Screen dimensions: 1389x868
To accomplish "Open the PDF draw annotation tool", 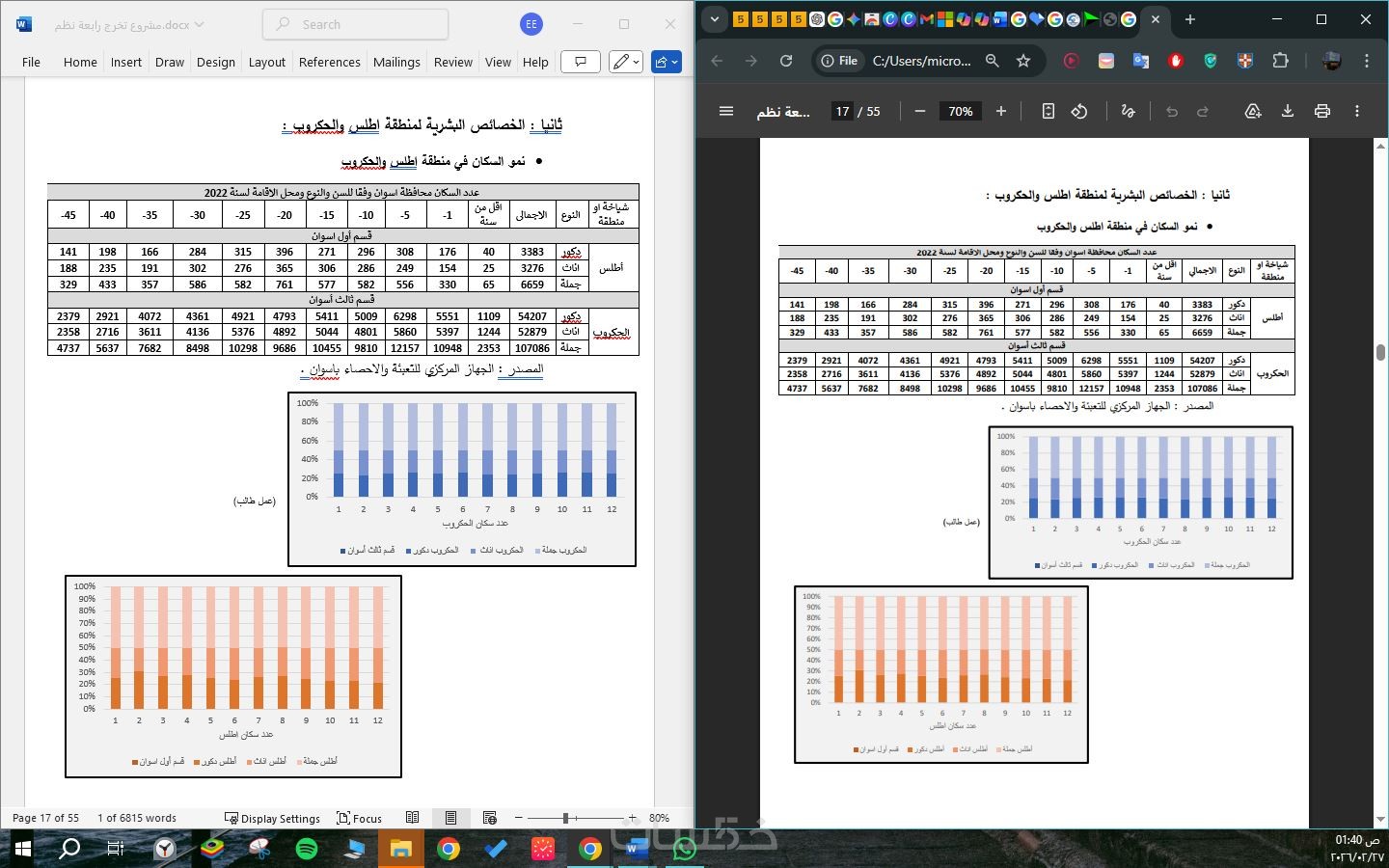I will [x=1128, y=111].
